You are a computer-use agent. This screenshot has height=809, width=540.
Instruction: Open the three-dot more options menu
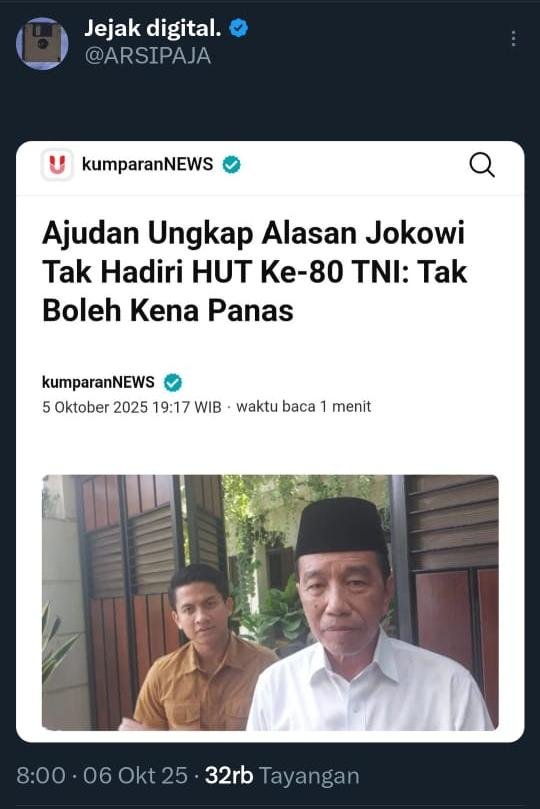click(513, 39)
